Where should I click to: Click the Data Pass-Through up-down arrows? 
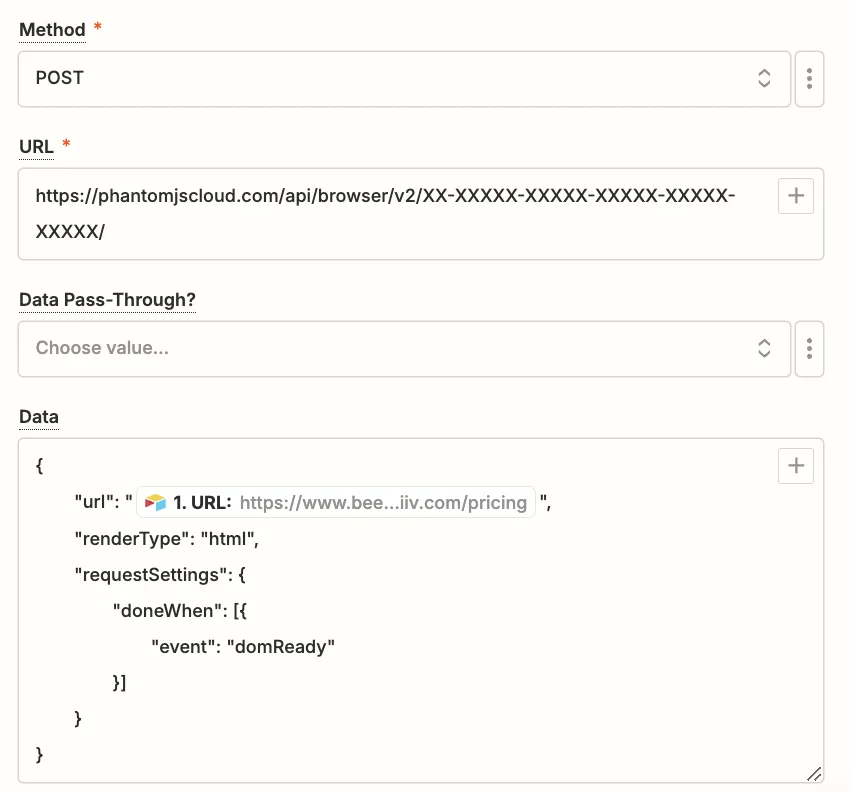764,348
